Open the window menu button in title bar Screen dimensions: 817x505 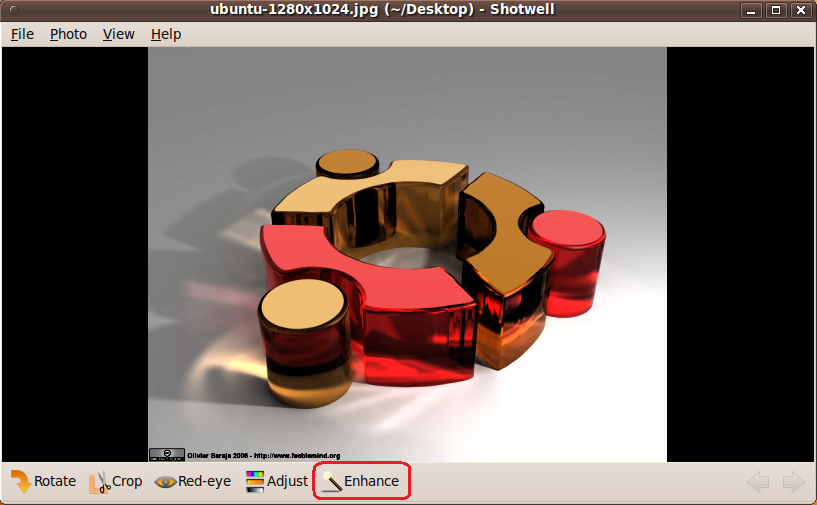(x=11, y=10)
